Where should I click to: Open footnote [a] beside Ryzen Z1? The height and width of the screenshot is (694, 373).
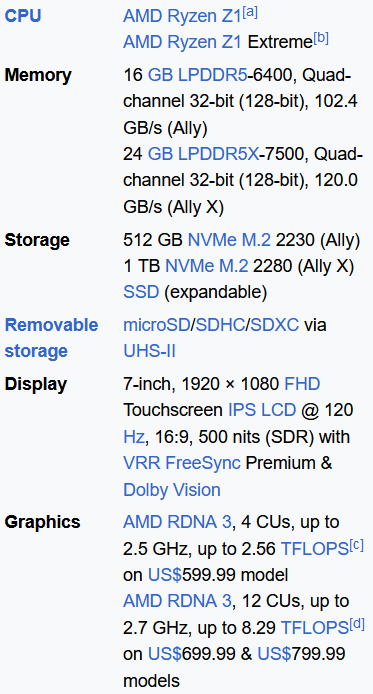click(250, 12)
